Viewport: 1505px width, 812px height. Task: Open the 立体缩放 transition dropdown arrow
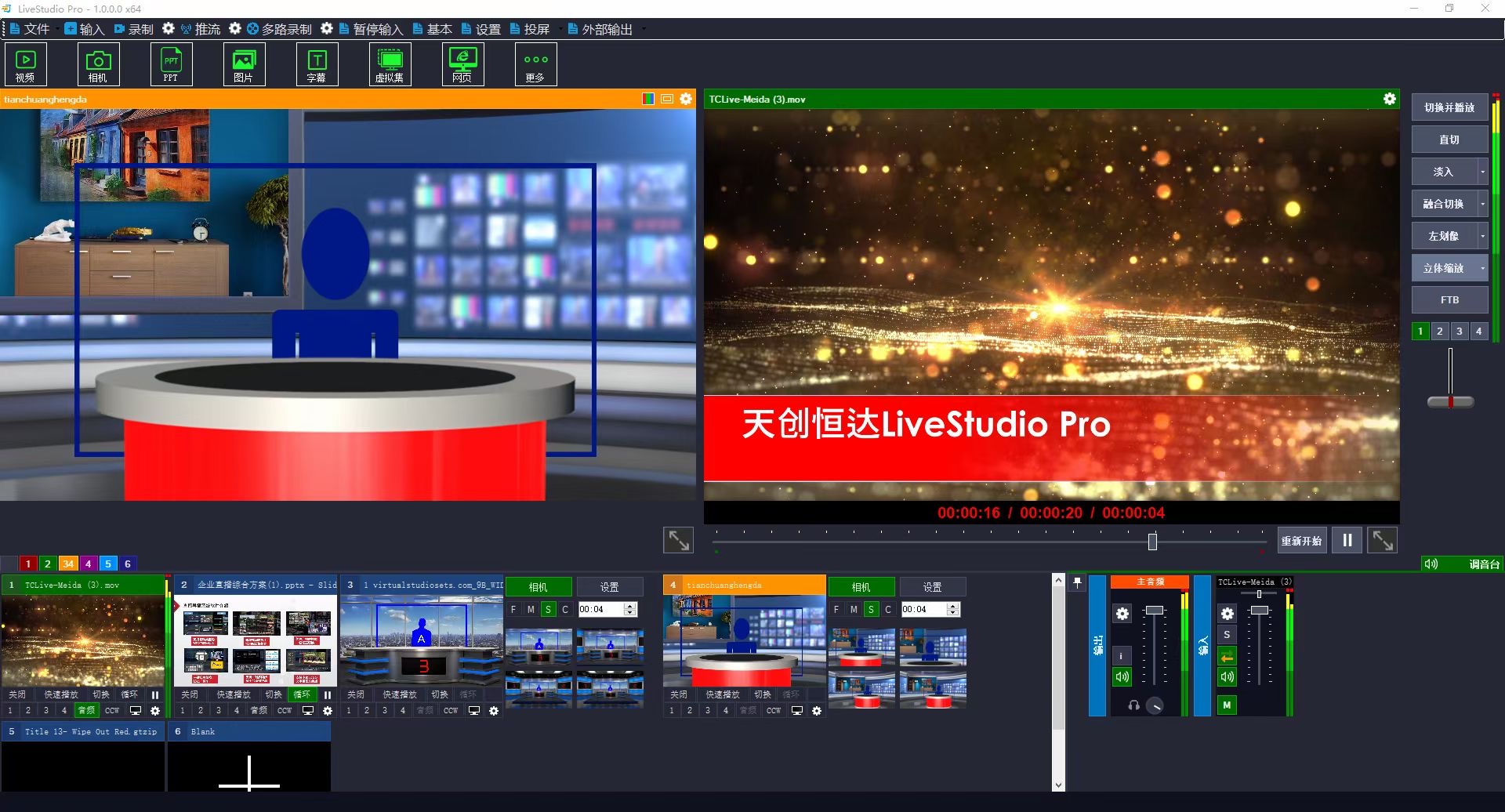coord(1482,268)
